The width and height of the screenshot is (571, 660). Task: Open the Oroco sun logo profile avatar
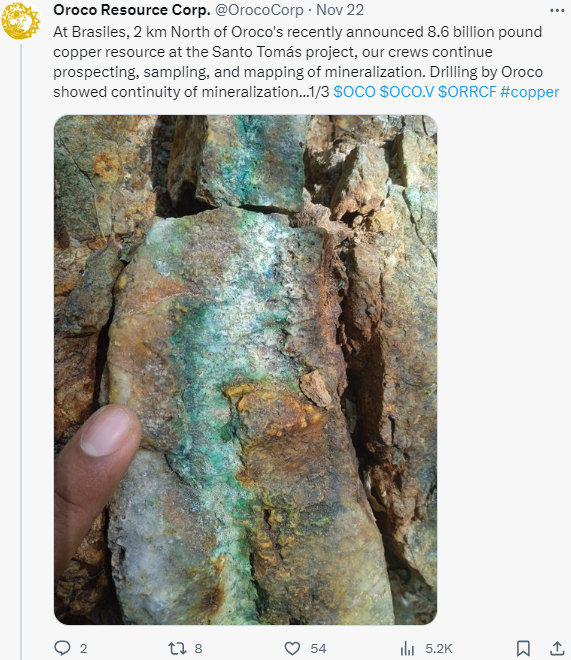click(20, 19)
